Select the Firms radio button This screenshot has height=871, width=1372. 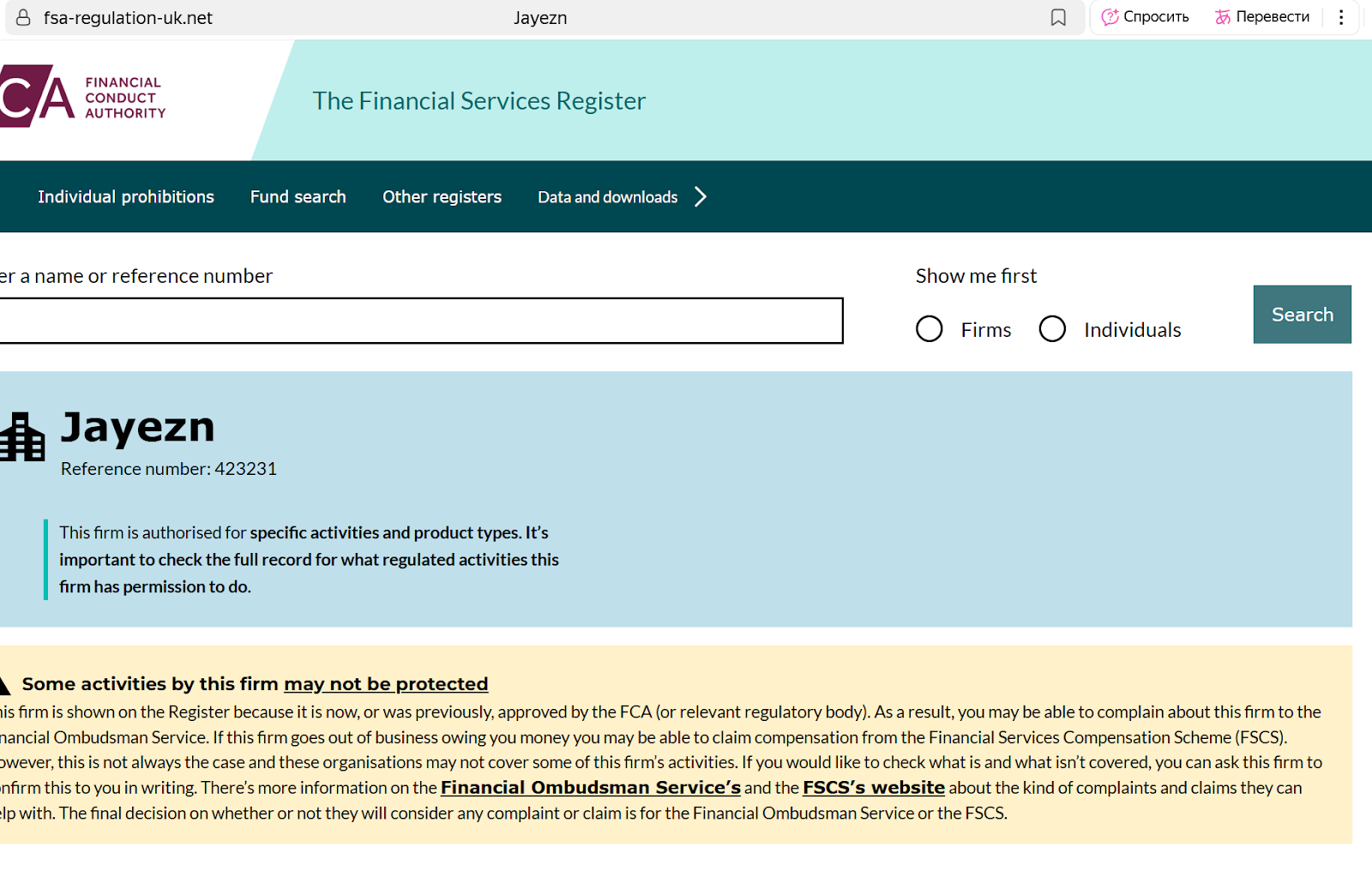coord(929,329)
